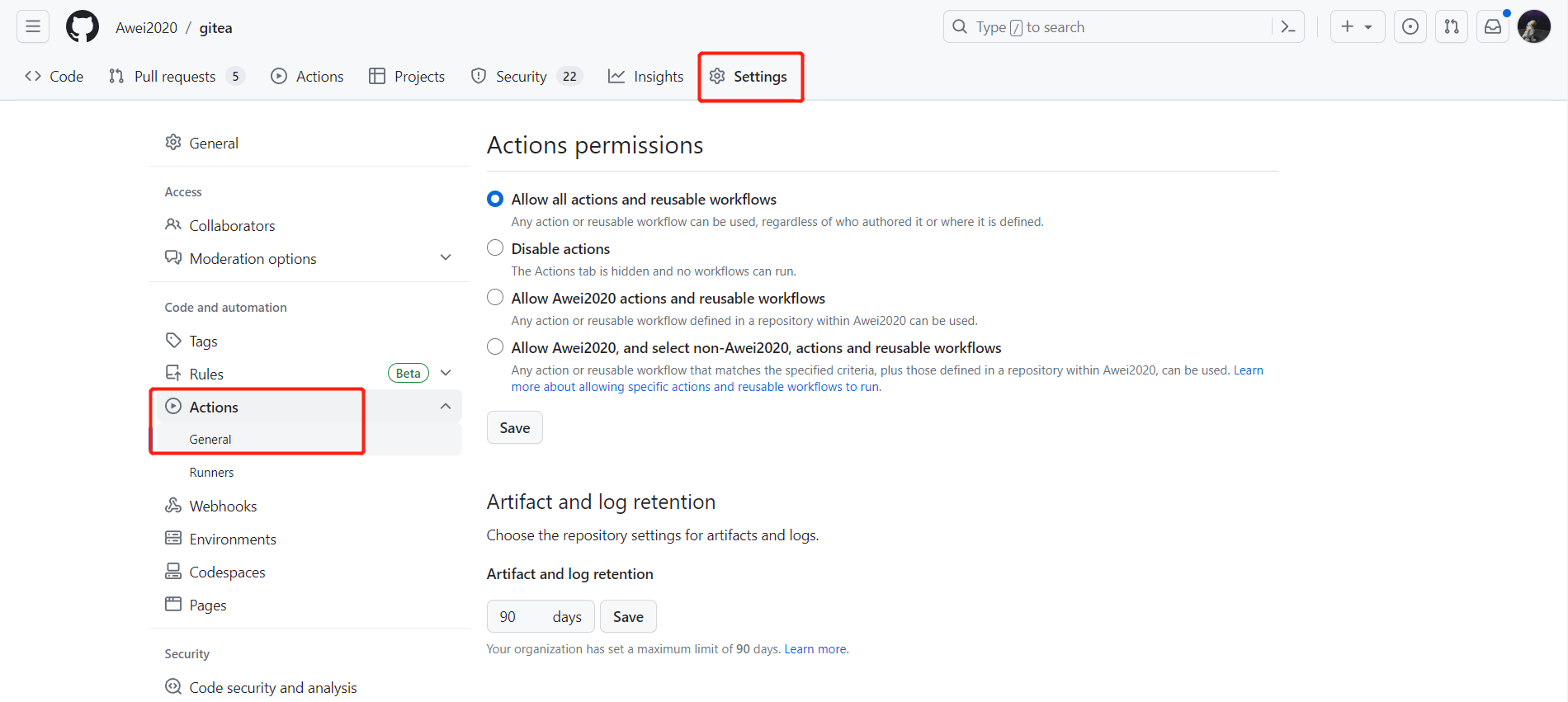Save the Actions permissions settings
This screenshot has width=1568, height=702.
point(514,427)
